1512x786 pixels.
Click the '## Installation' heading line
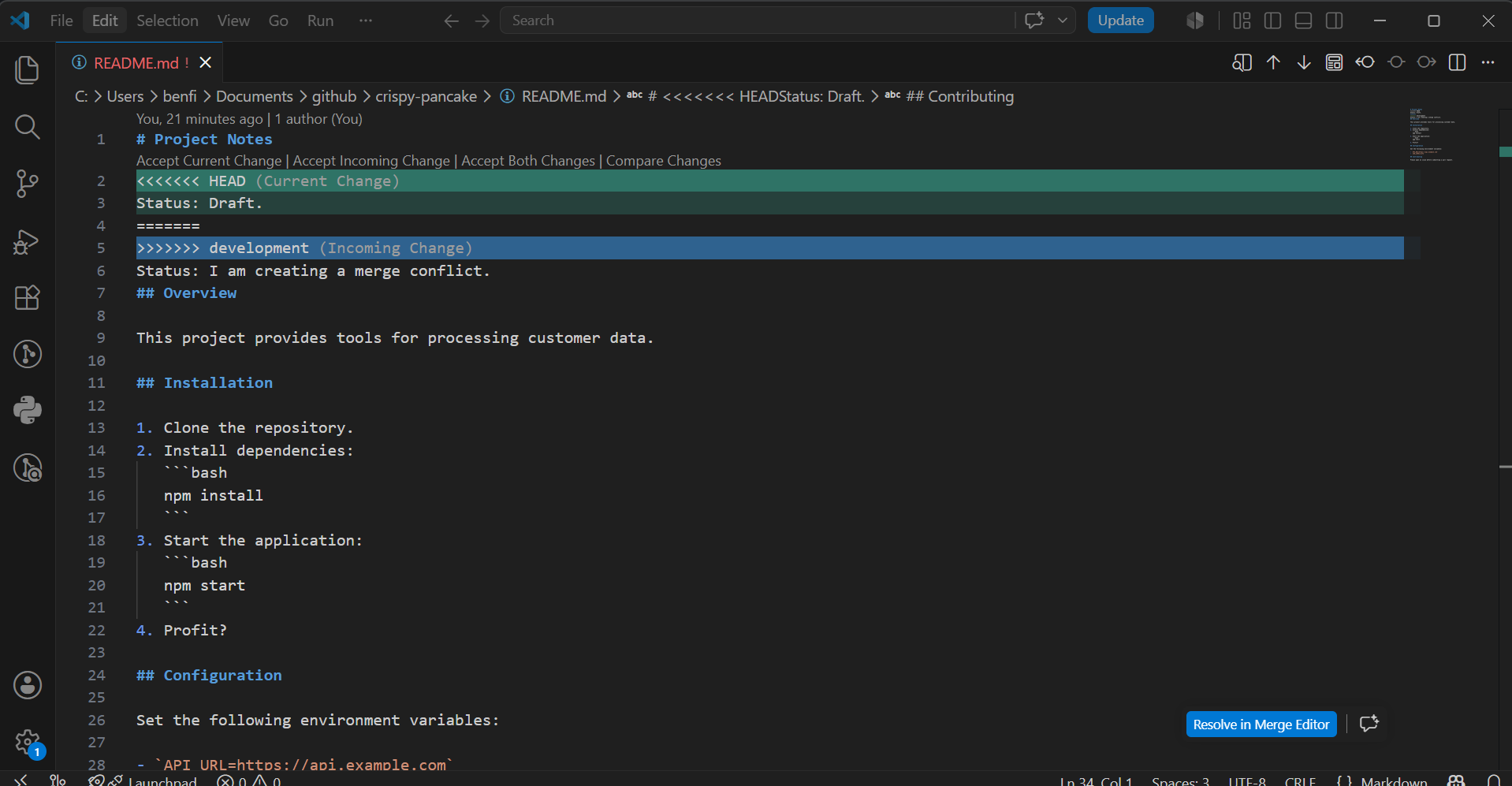click(x=205, y=383)
